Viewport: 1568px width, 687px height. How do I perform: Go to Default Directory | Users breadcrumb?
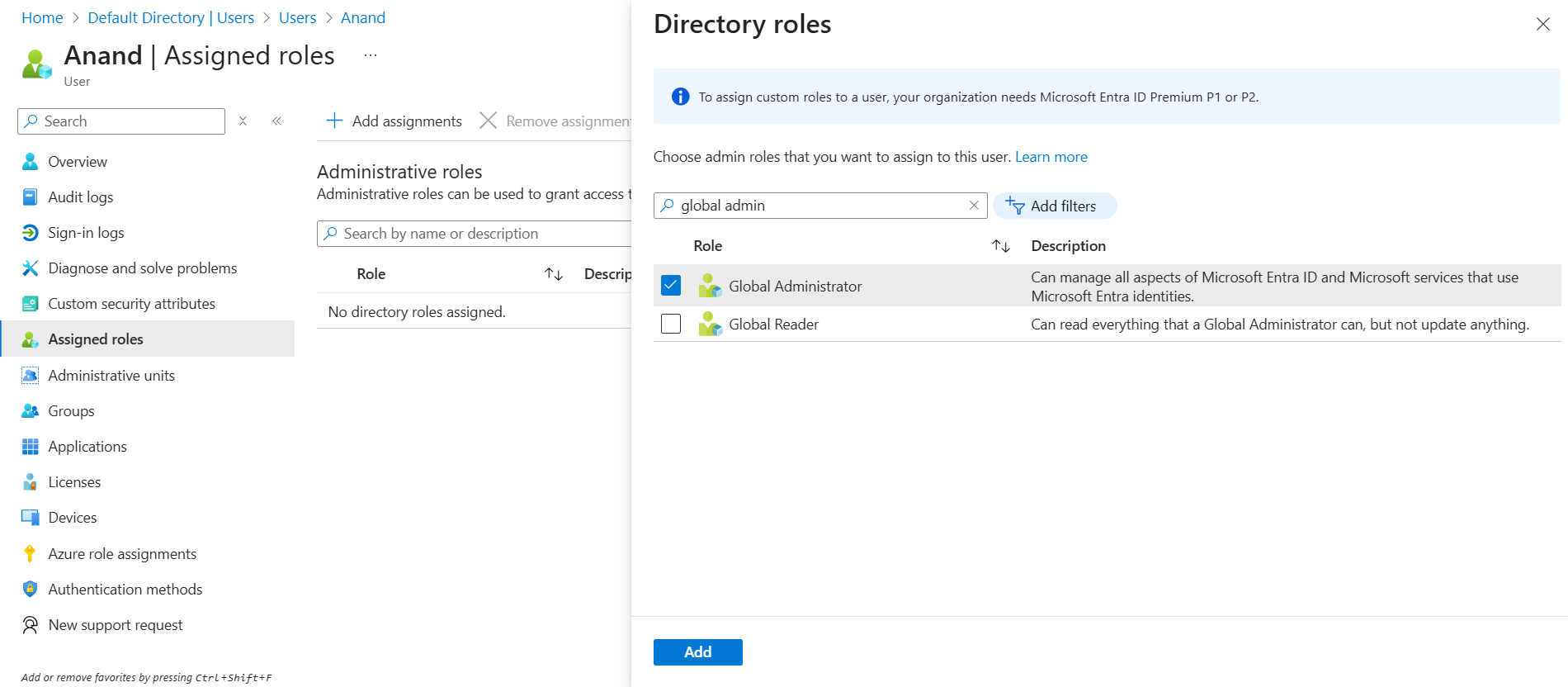tap(171, 18)
